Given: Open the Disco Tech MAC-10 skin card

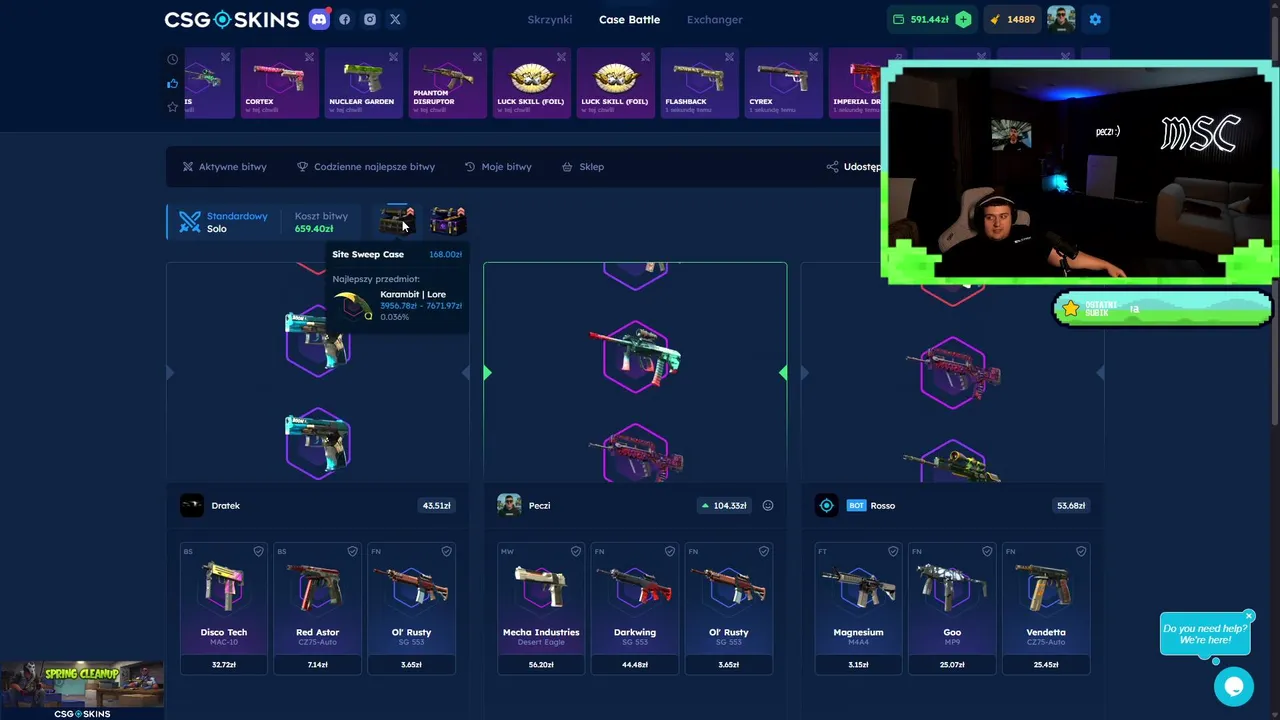Looking at the screenshot, I should point(223,608).
